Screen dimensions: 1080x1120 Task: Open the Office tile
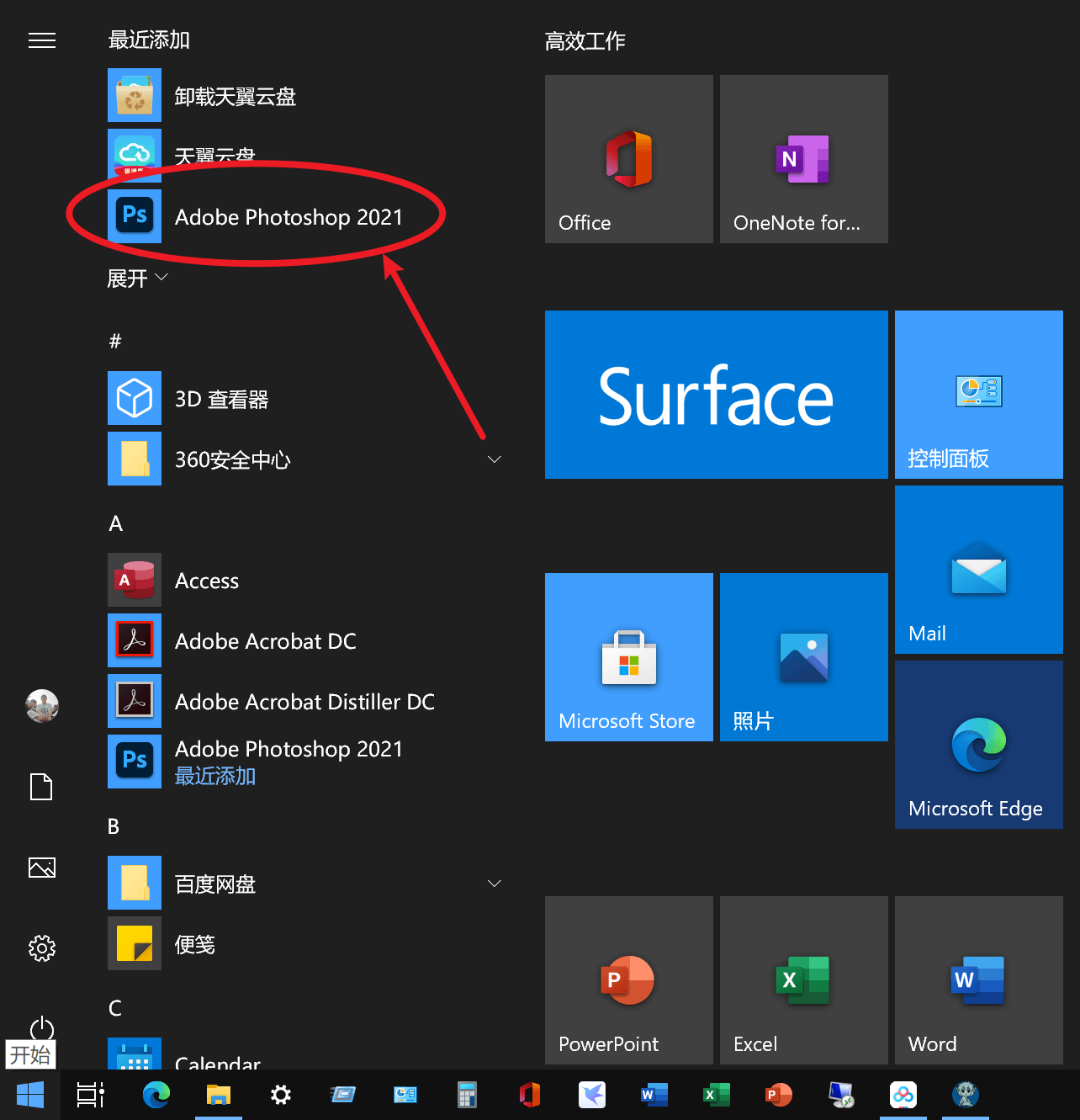[629, 159]
